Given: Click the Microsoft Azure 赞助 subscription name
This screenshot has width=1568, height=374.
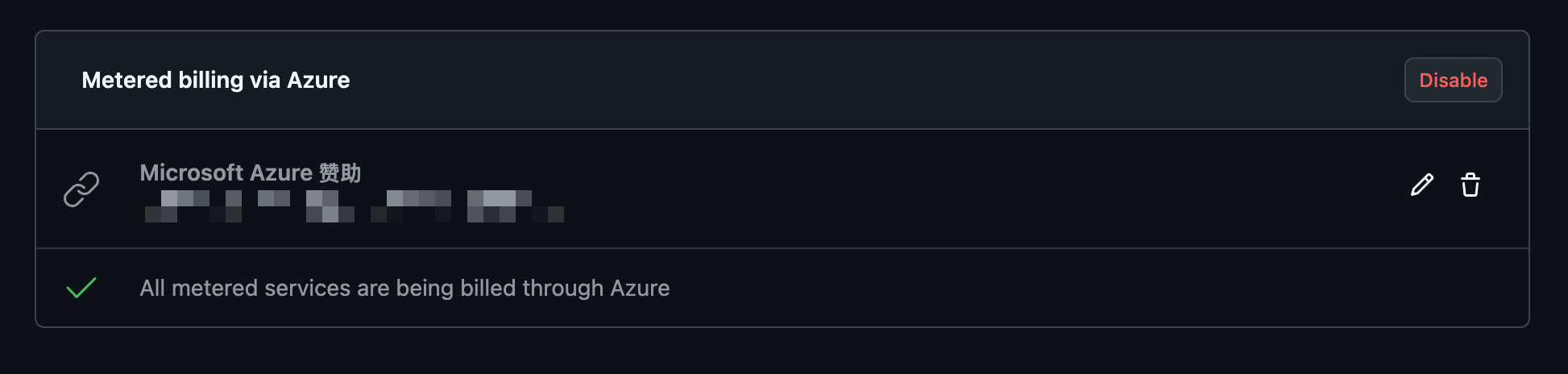Looking at the screenshot, I should coord(250,172).
